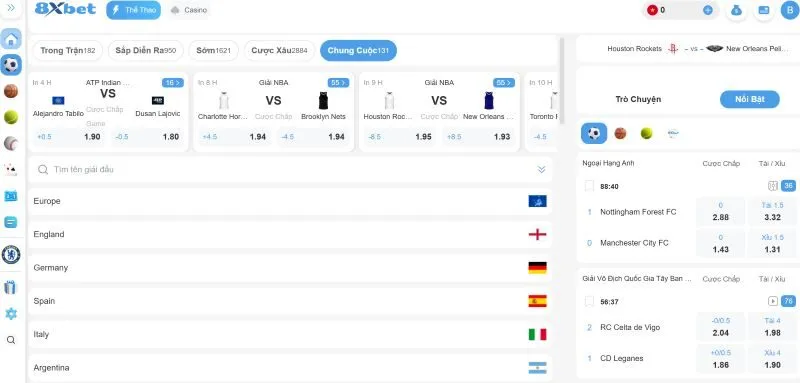Bet Charlotte Hornets +4.5 at 1.94
This screenshot has height=383, width=800.
pyautogui.click(x=234, y=137)
